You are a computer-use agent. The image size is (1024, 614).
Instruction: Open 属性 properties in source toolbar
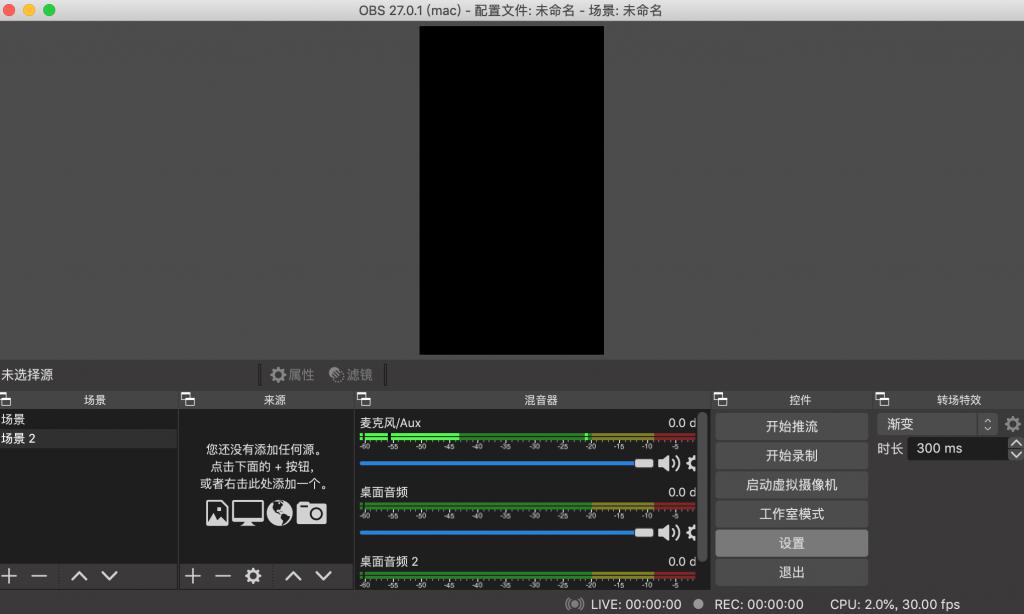[x=293, y=374]
